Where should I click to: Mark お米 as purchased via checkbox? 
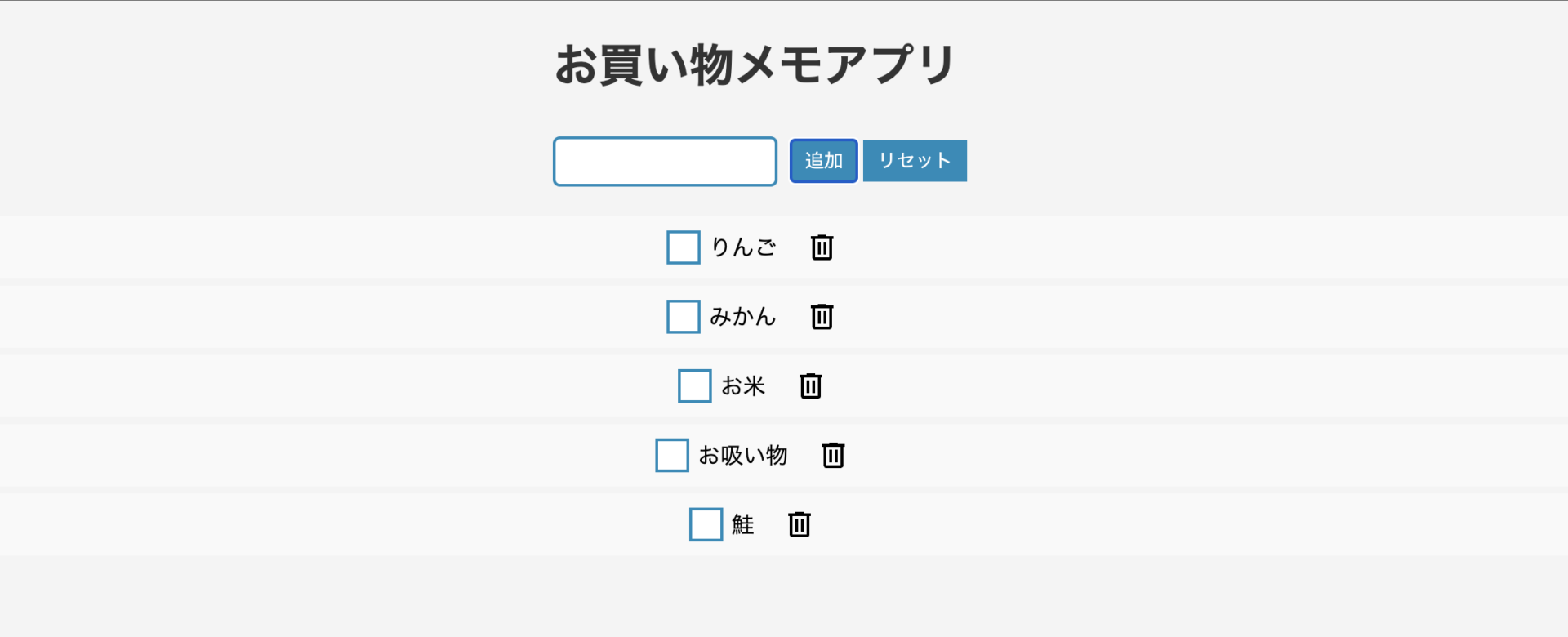coord(695,386)
